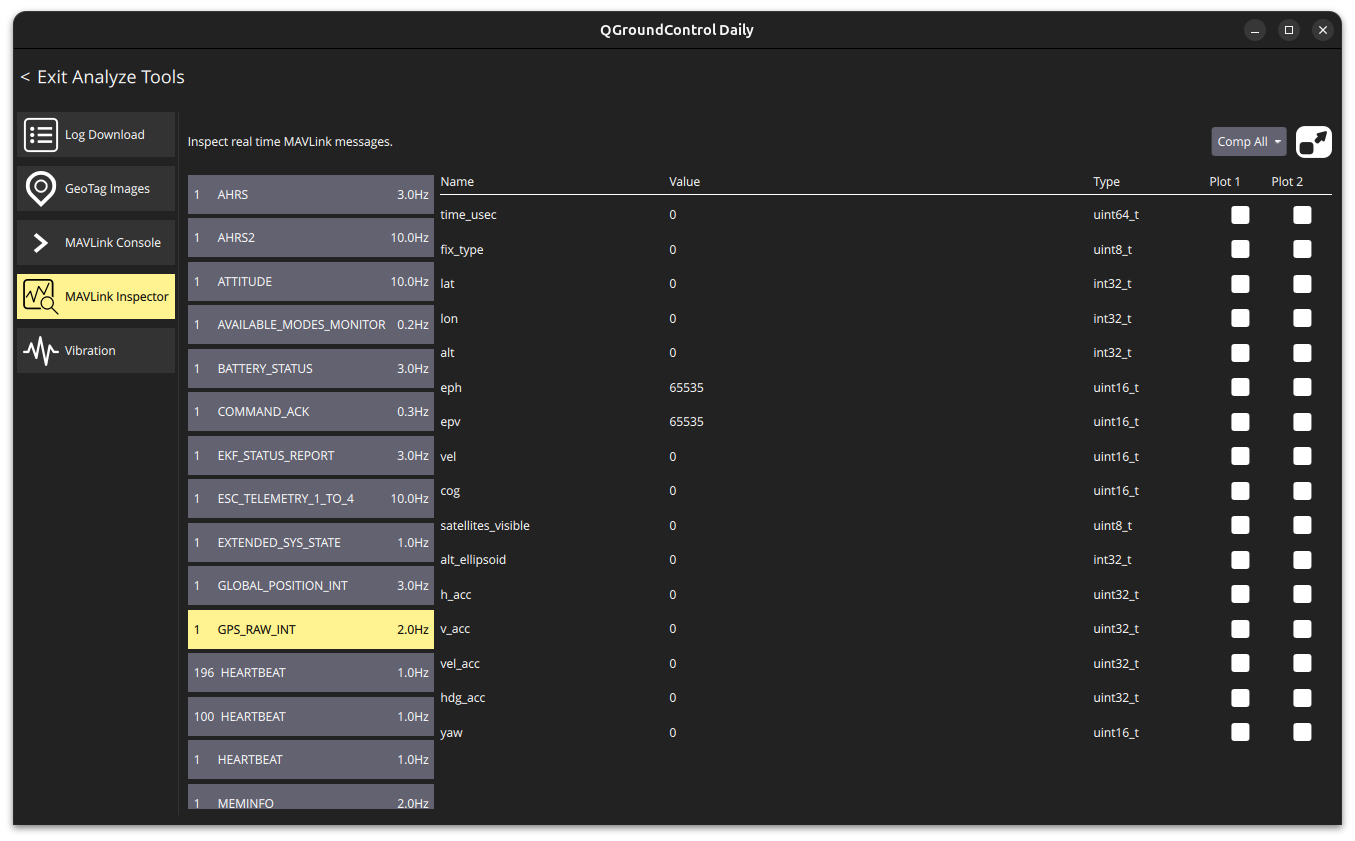
Task: Check Plot 2 for yaw
Action: pyautogui.click(x=1302, y=732)
